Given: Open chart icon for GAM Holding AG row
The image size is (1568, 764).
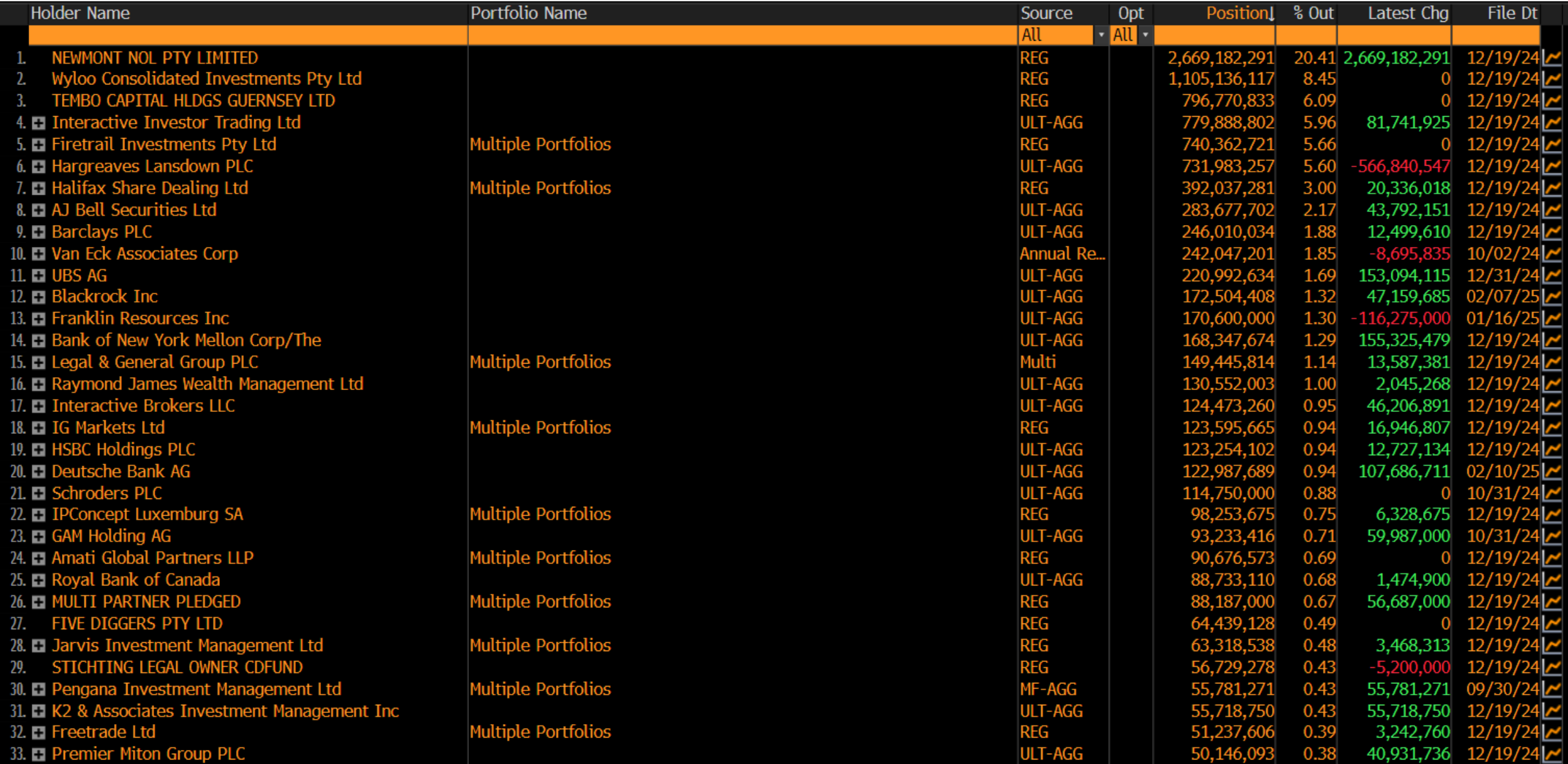Looking at the screenshot, I should pyautogui.click(x=1552, y=537).
